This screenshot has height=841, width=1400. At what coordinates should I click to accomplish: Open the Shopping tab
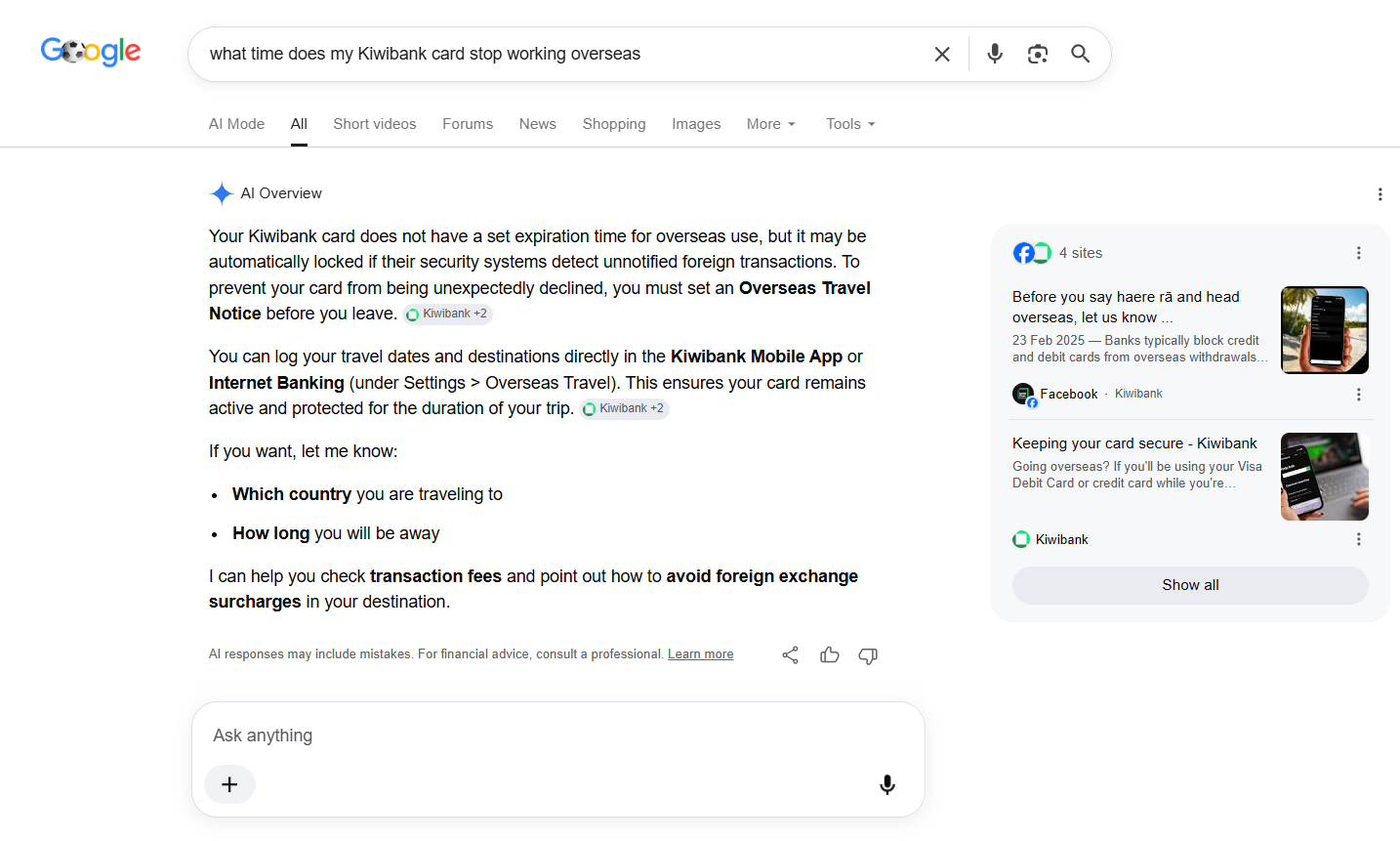point(614,124)
